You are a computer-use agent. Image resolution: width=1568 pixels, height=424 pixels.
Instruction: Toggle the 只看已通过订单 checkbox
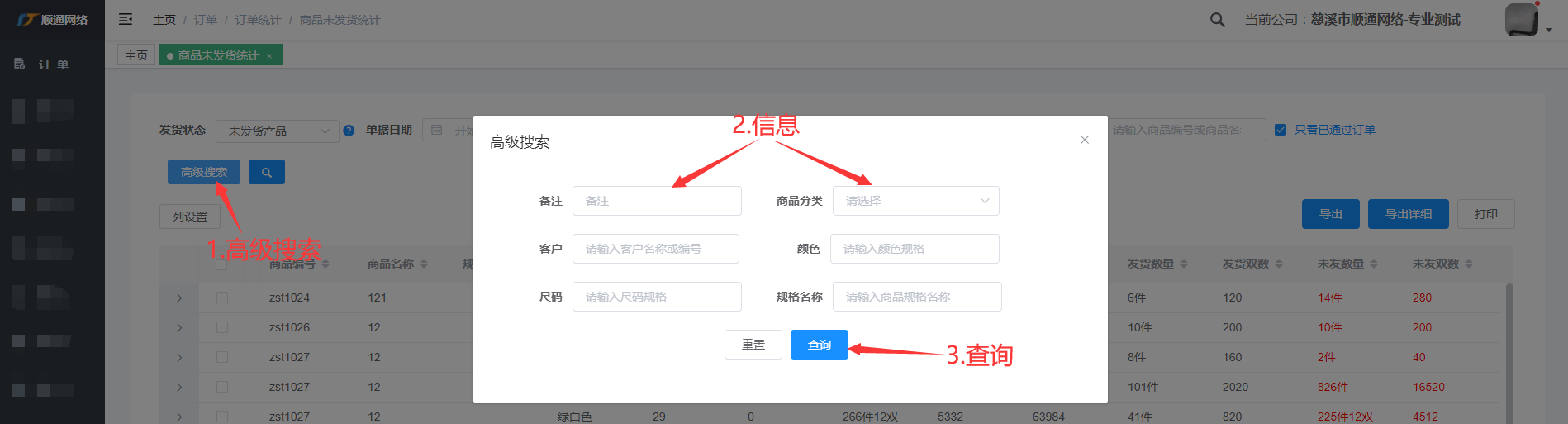tap(1281, 130)
